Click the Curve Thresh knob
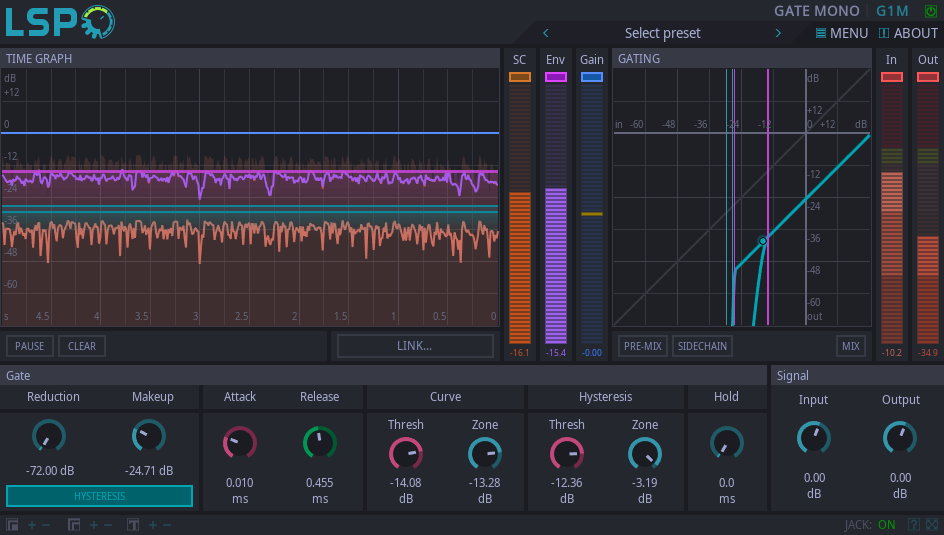 tap(405, 454)
